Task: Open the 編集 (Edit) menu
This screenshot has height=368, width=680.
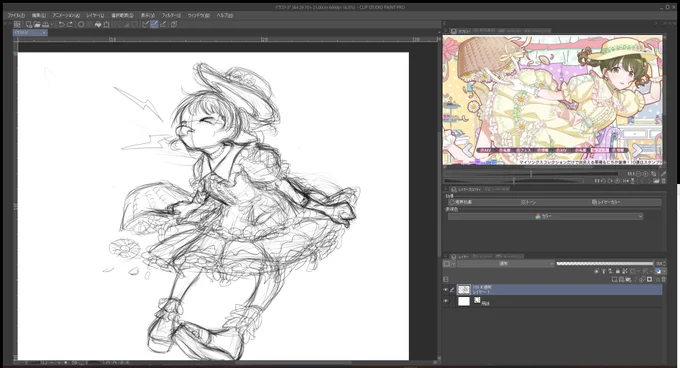Action: click(39, 15)
